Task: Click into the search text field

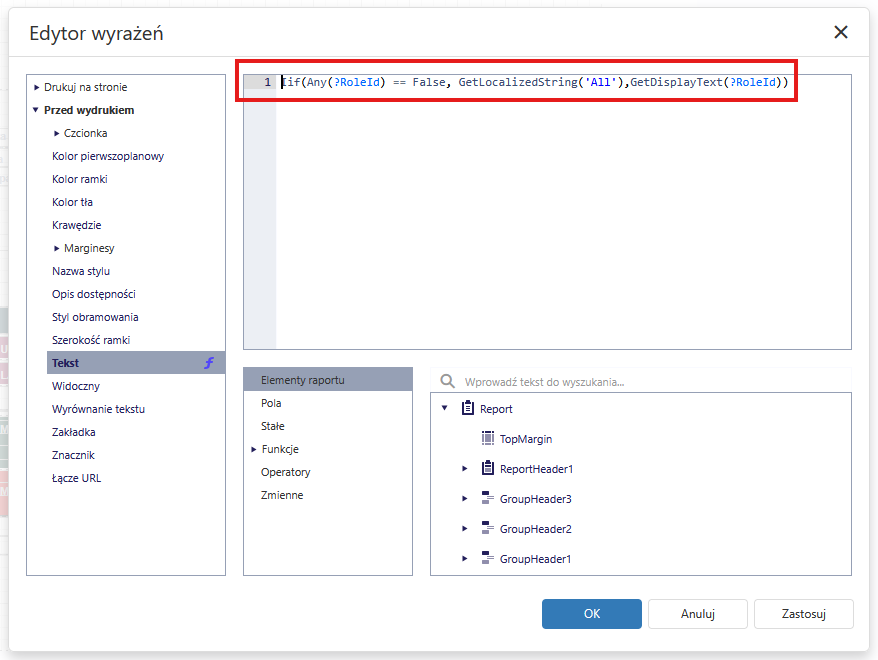Action: tap(650, 382)
